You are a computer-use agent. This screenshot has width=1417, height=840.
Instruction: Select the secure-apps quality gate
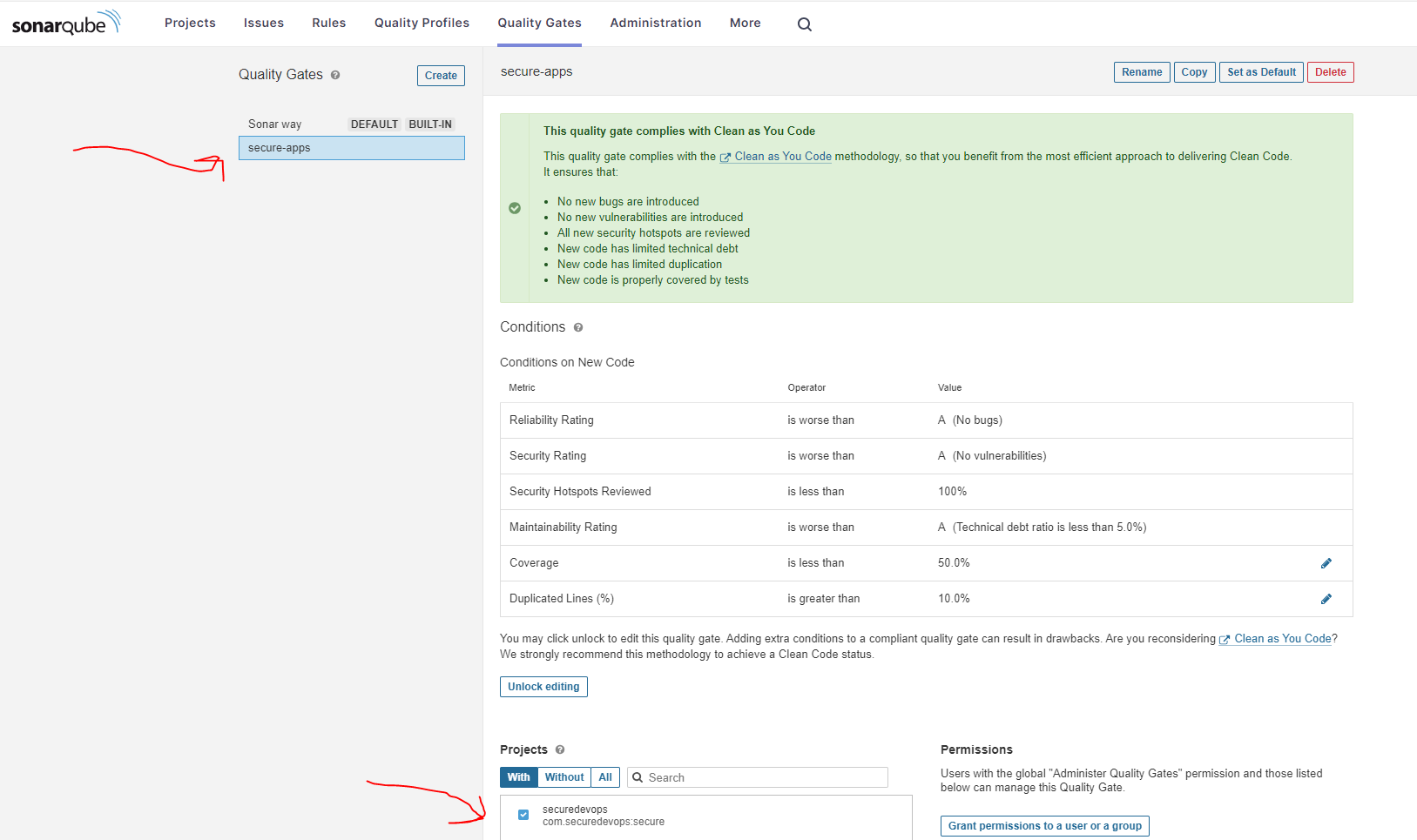[279, 147]
